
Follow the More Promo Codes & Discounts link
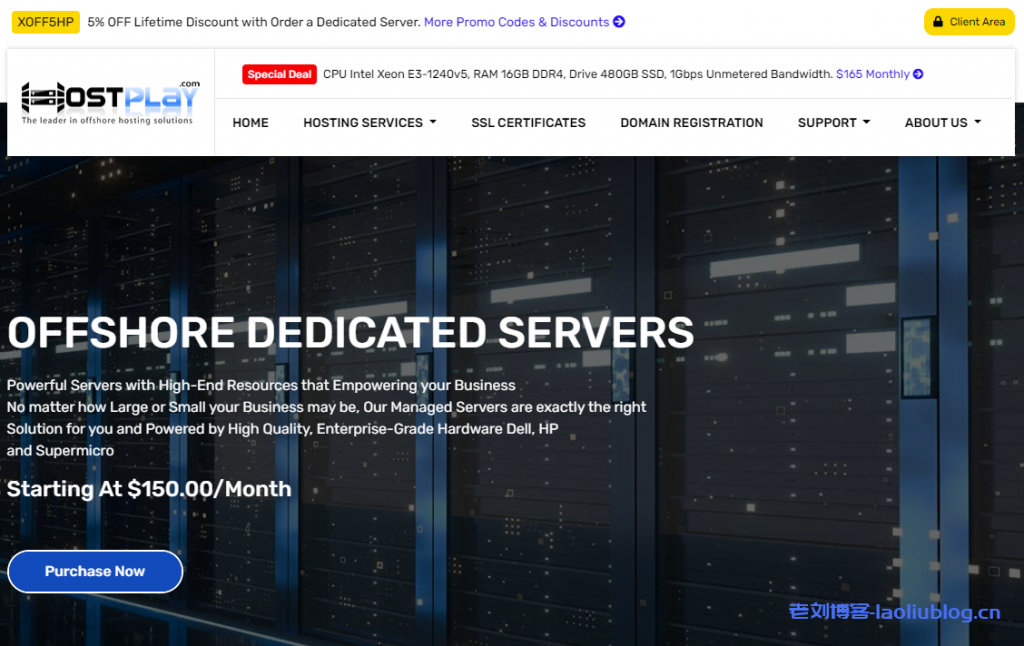click(516, 22)
